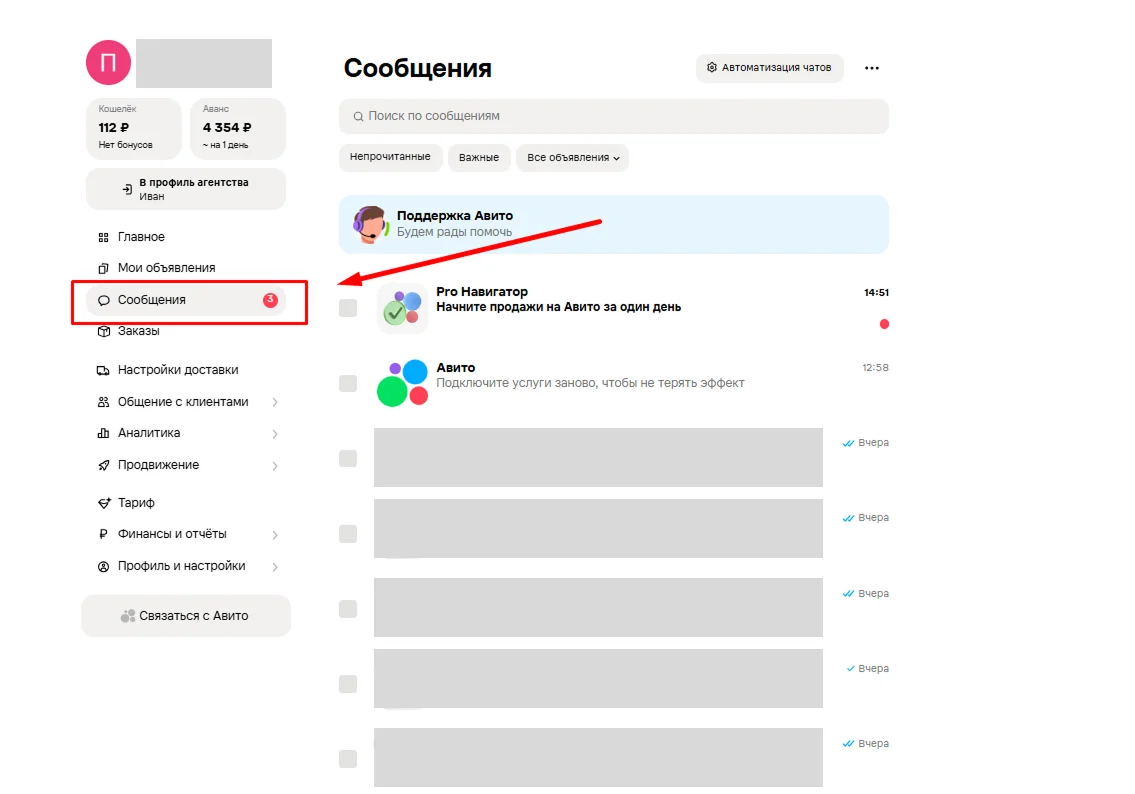1135x794 pixels.
Task: Click the login arrow icon in В профиль агентства
Action: click(127, 190)
